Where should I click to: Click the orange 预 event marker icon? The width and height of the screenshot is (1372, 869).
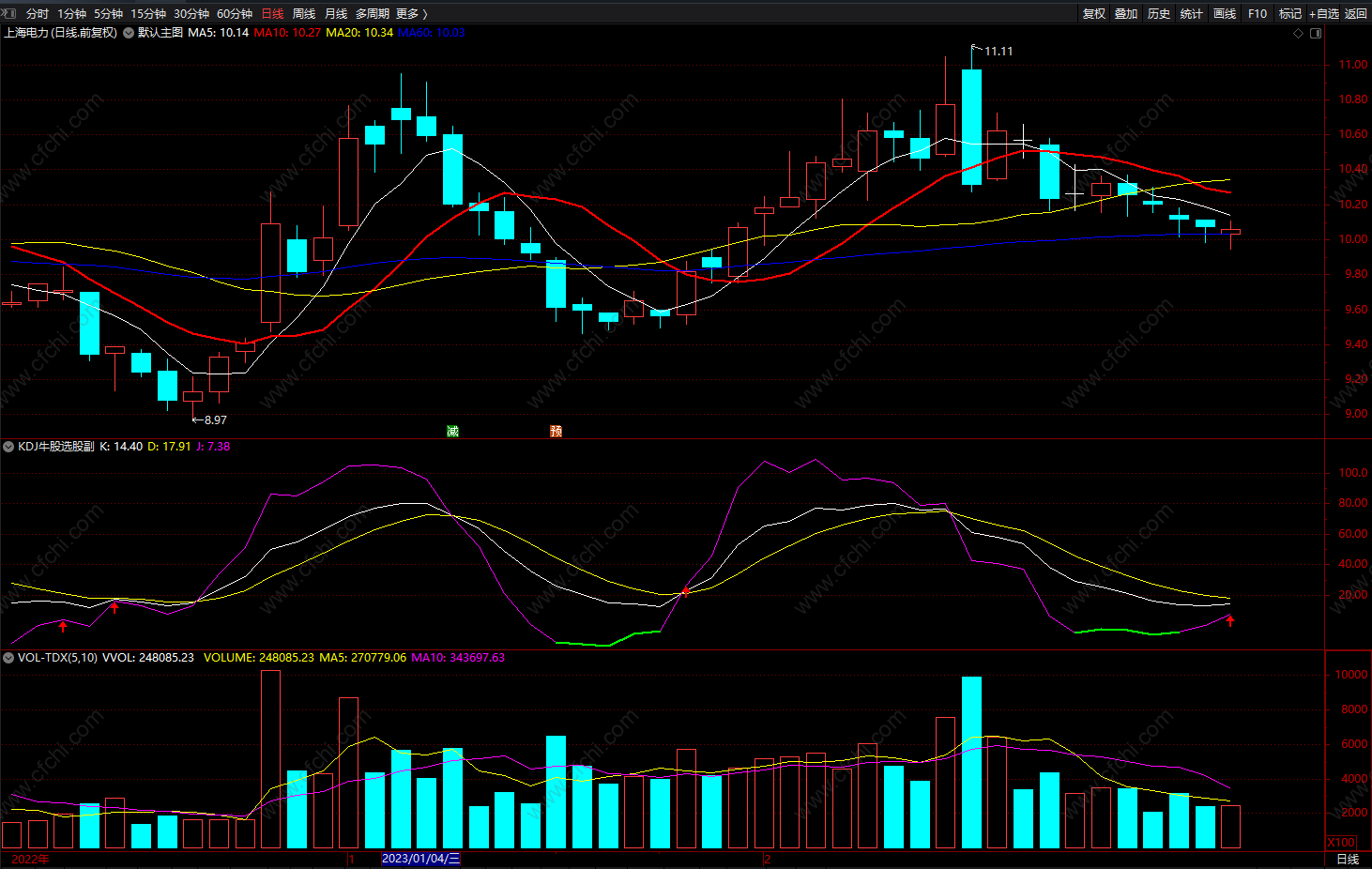click(556, 432)
